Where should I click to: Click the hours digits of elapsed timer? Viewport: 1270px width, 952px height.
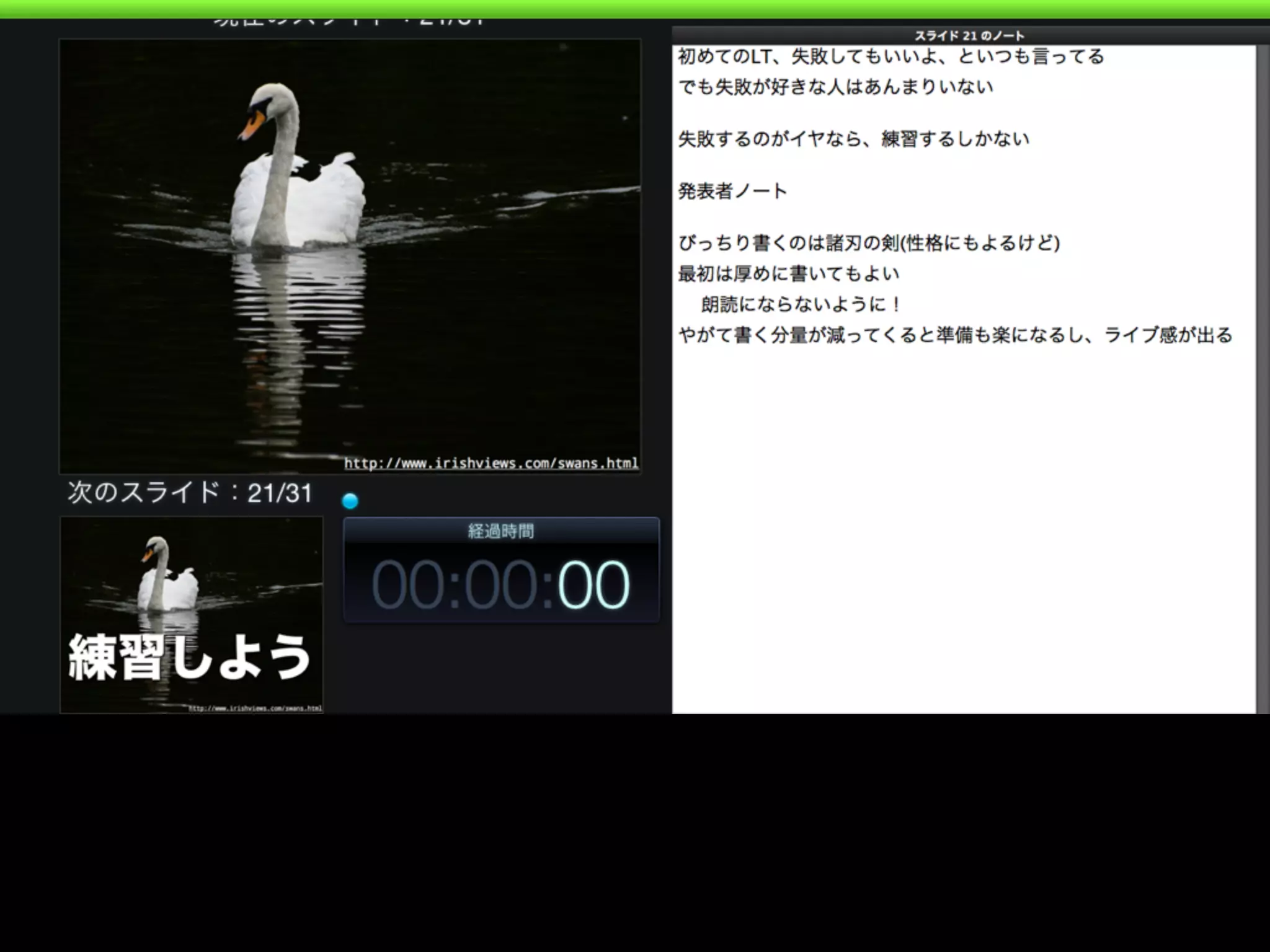click(407, 585)
